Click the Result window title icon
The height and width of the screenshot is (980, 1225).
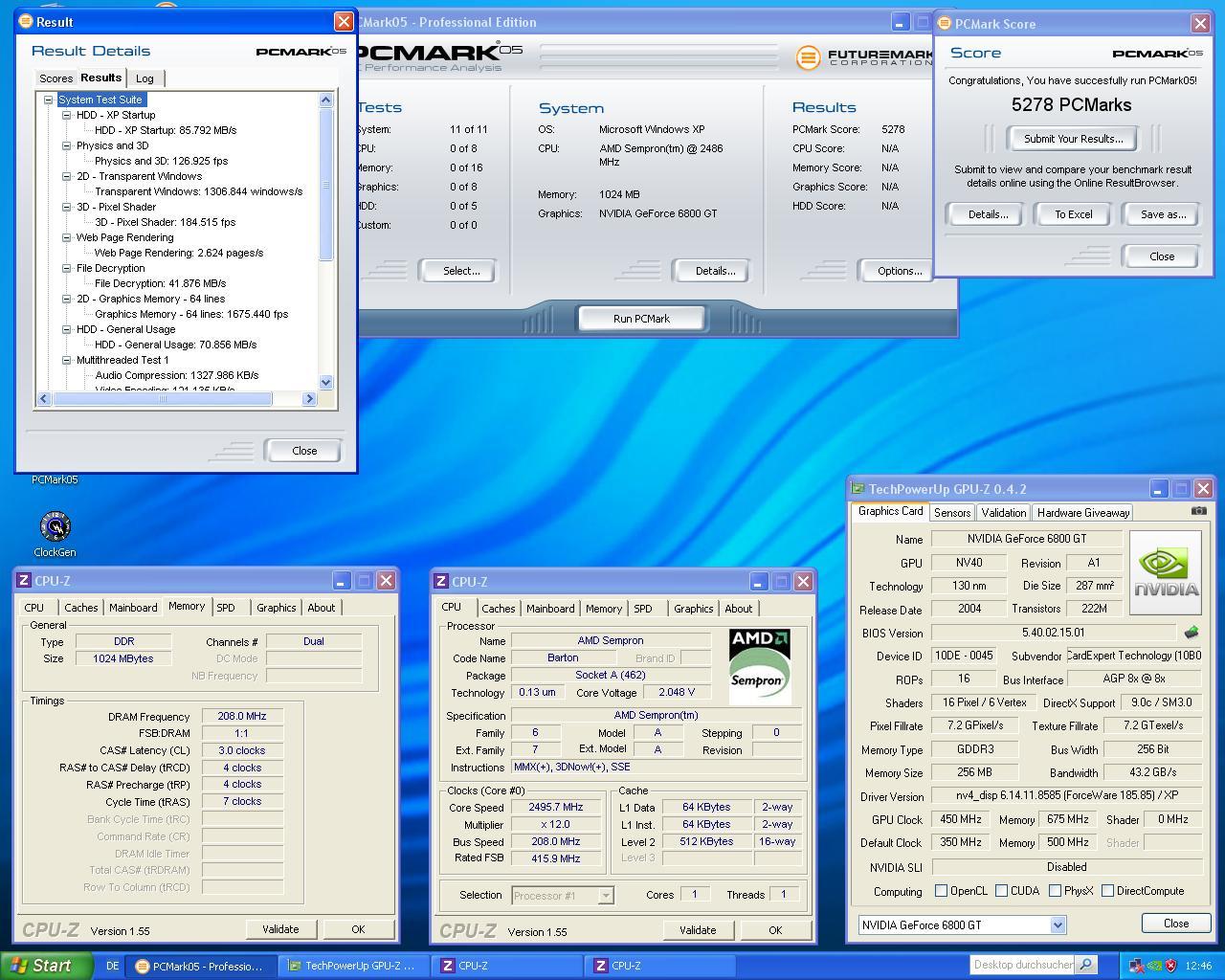[26, 21]
